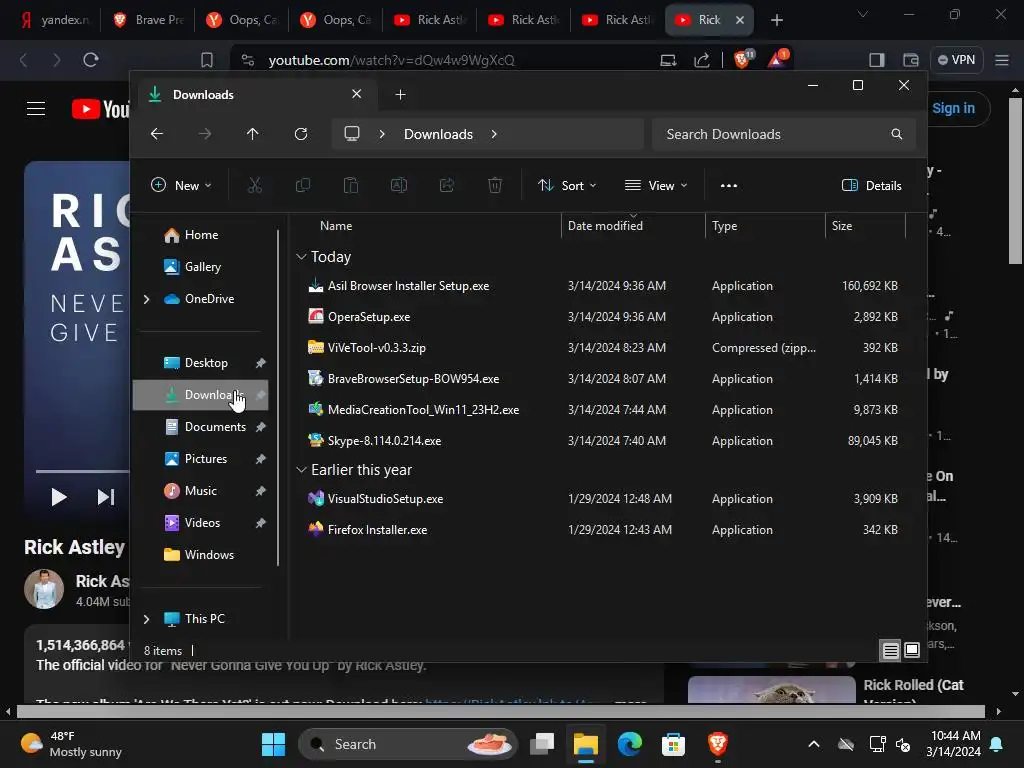The image size is (1024, 768).
Task: Go back in File Explorer
Action: (157, 134)
